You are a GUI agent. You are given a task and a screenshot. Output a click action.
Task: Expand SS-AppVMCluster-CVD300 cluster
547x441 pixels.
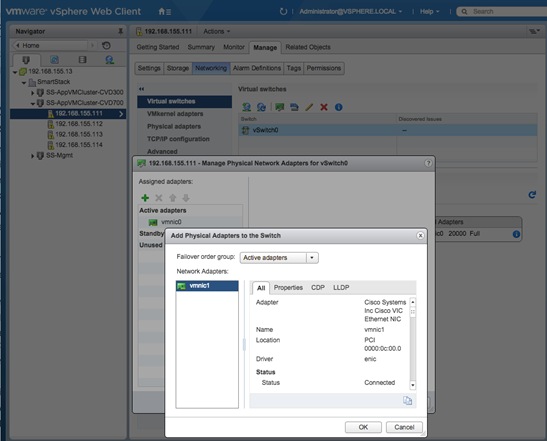tap(32, 93)
